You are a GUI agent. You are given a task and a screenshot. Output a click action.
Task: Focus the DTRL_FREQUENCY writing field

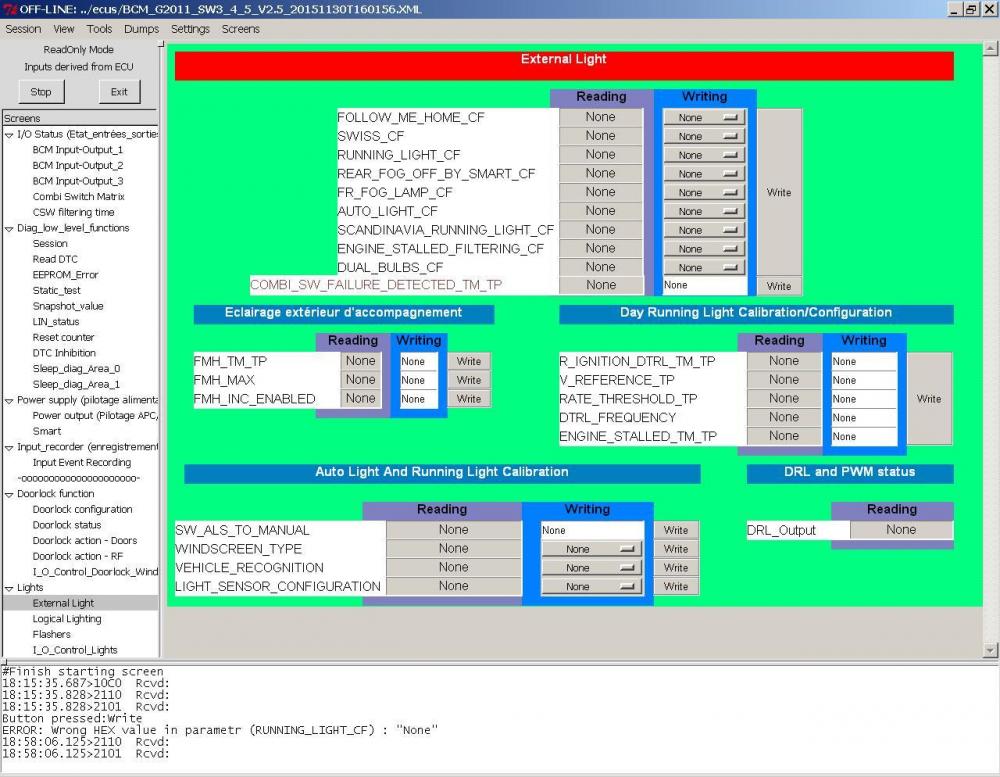(864, 418)
